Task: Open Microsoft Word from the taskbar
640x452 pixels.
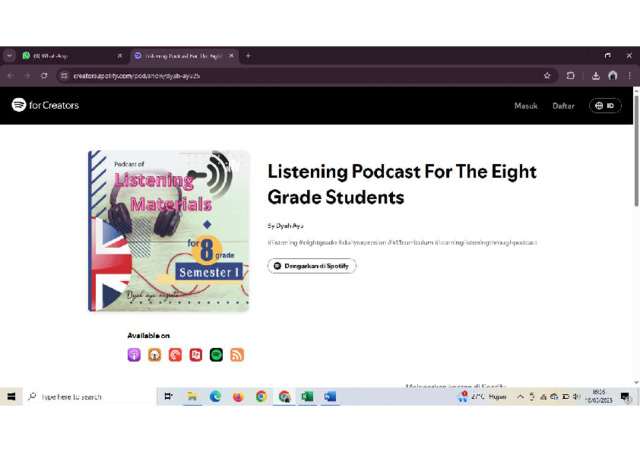Action: pos(330,397)
